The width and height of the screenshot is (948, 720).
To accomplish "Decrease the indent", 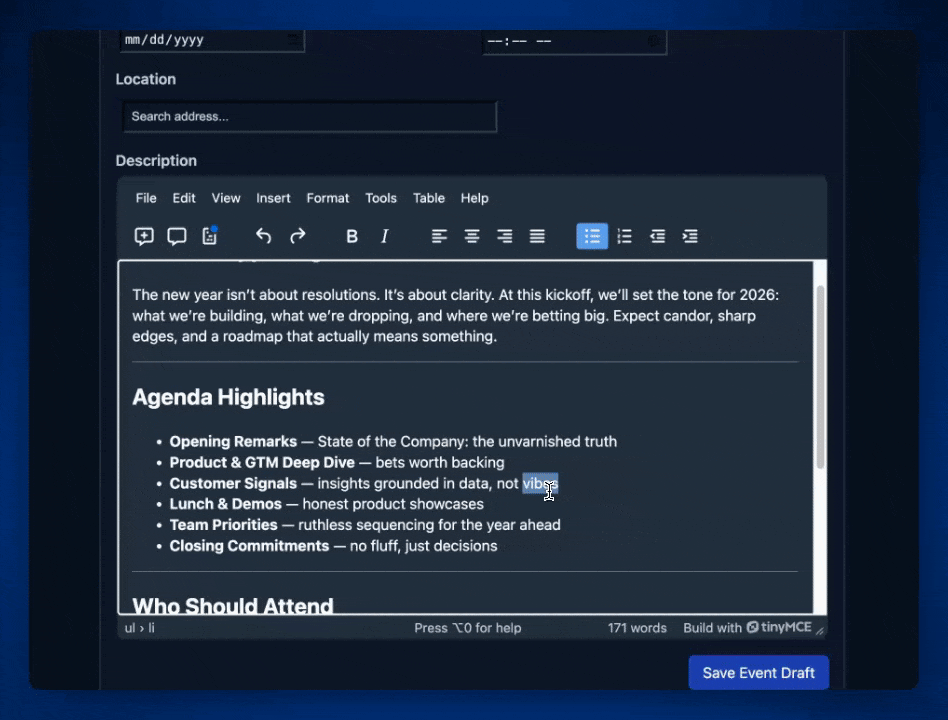I will pyautogui.click(x=657, y=236).
